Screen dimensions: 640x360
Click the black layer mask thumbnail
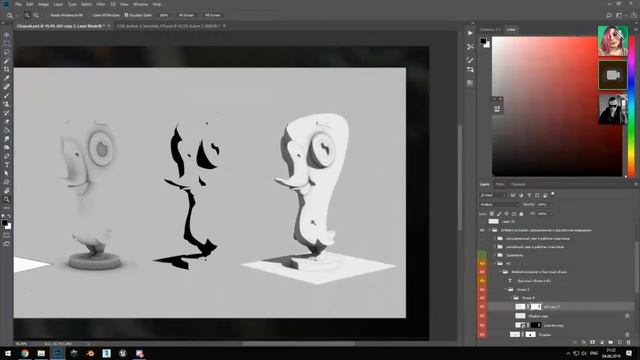536,325
